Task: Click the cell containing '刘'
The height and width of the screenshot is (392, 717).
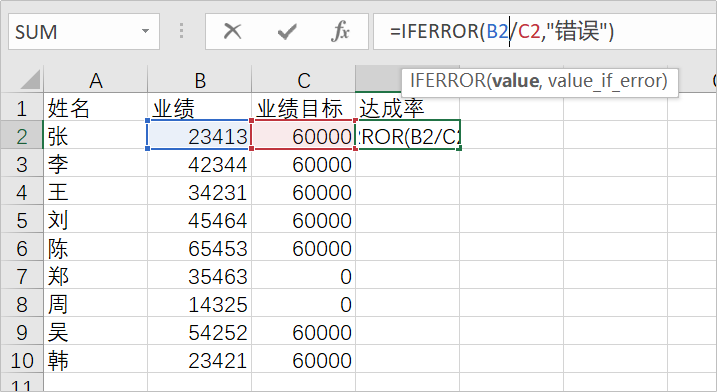Action: [x=96, y=220]
